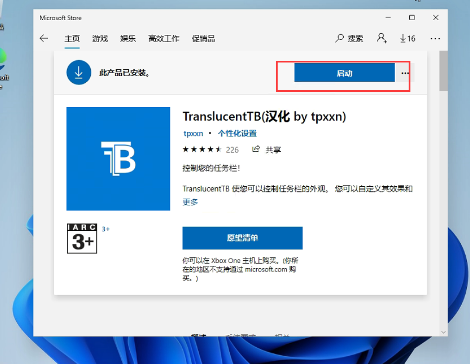Open the Store's top-right more menu

click(435, 39)
